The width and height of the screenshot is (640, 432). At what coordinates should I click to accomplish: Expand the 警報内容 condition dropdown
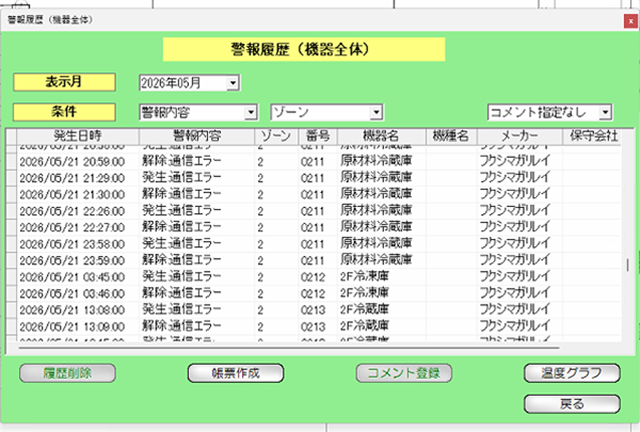(251, 112)
